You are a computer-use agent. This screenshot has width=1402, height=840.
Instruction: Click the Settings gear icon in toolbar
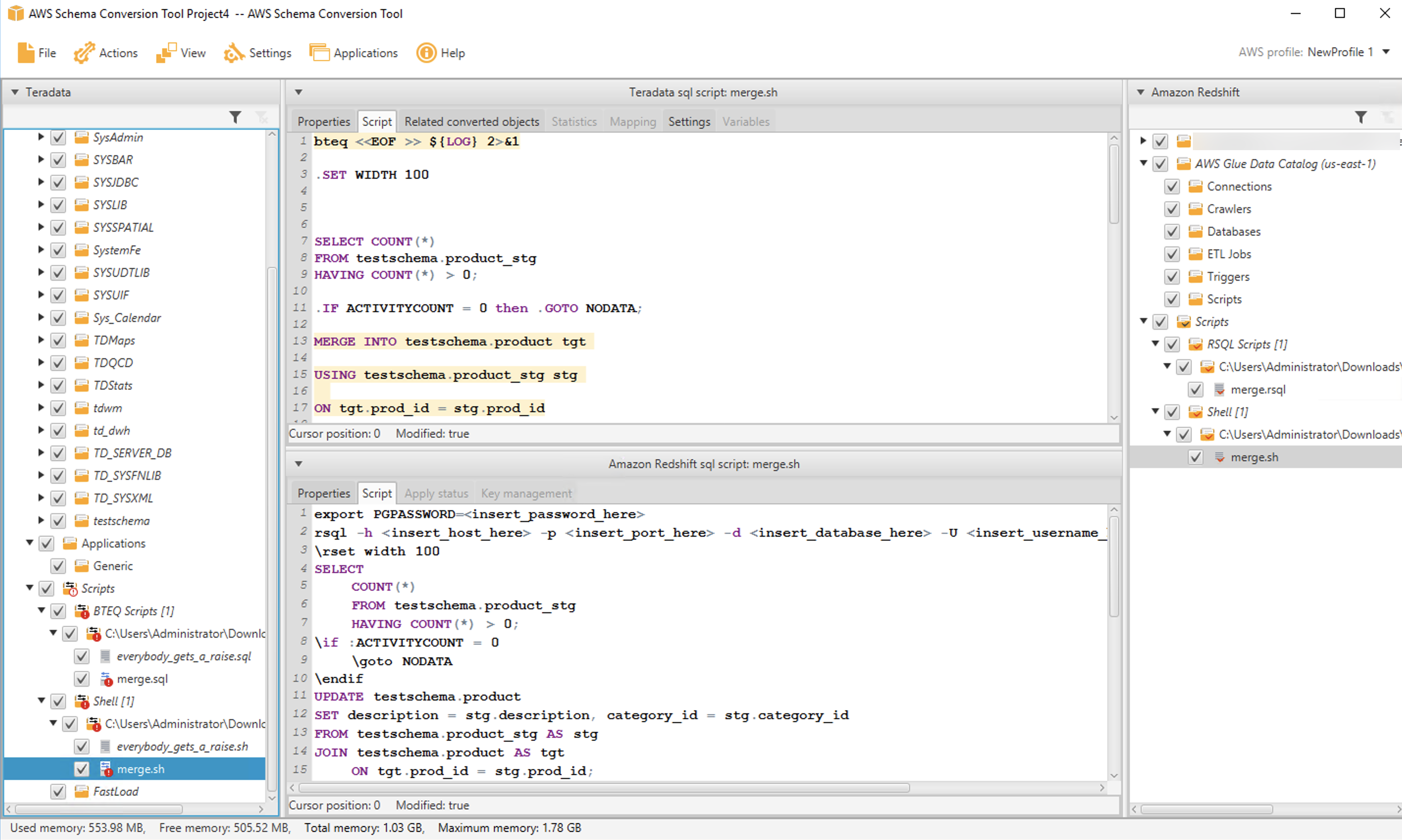tap(233, 52)
